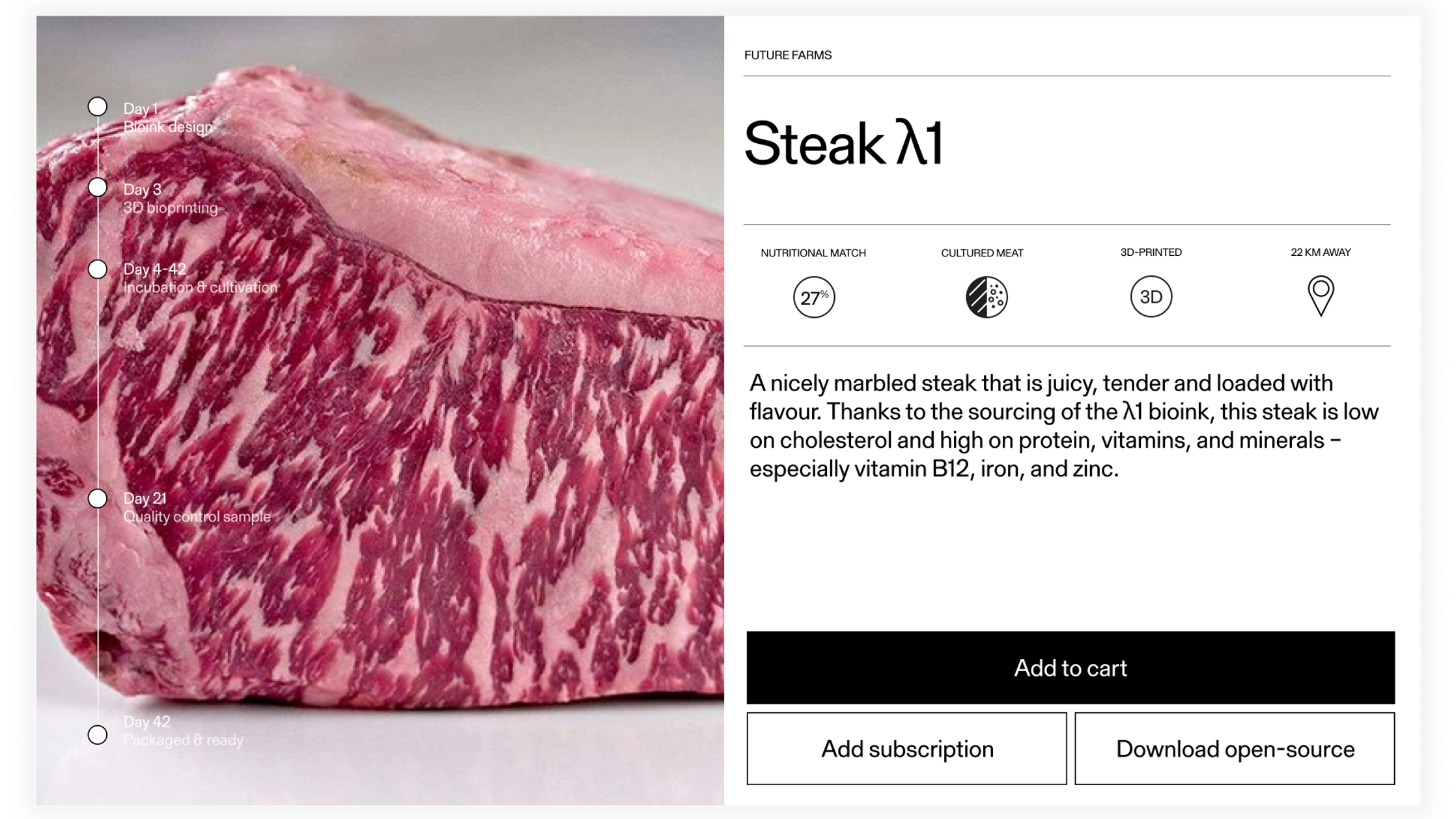Select the Day 3 bioprinting marker
Image resolution: width=1456 pixels, height=819 pixels.
coord(98,187)
